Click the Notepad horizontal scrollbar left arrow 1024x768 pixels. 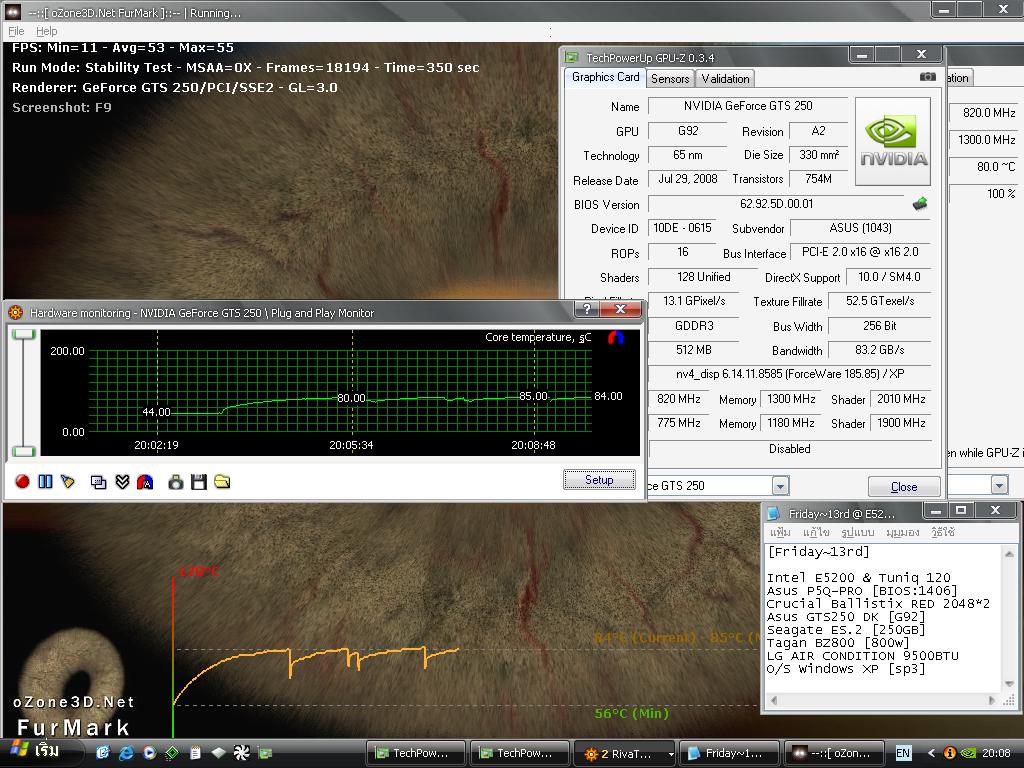click(774, 701)
